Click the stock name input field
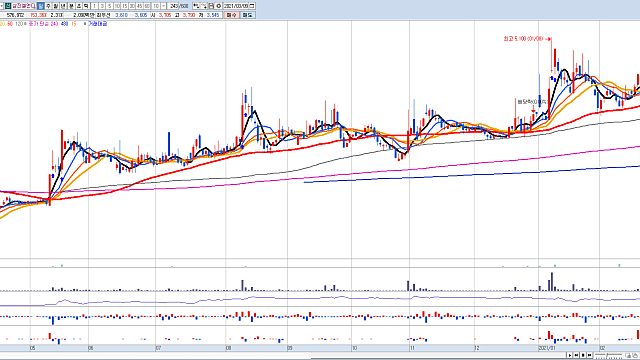 coord(23,6)
